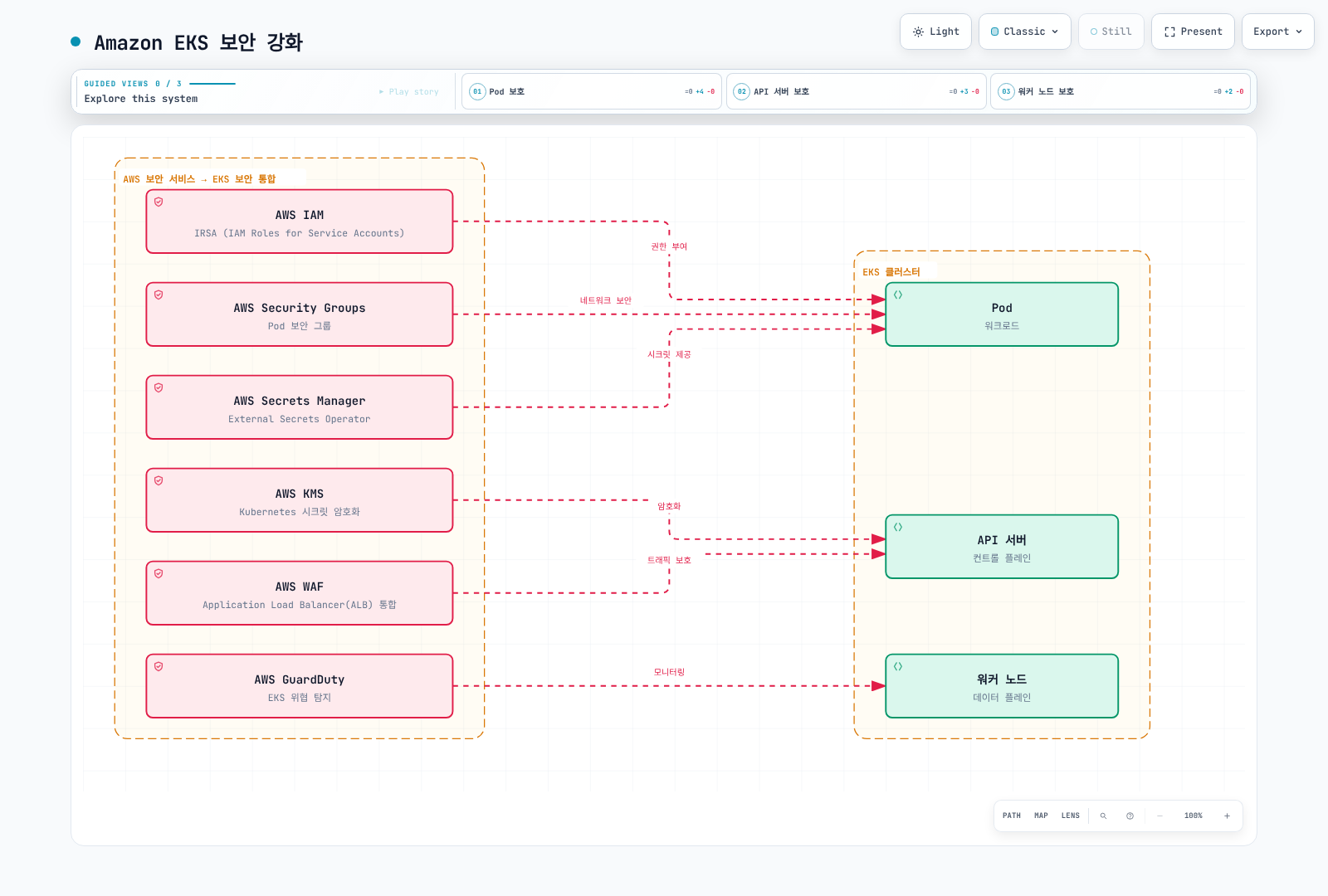The height and width of the screenshot is (896, 1328).
Task: Toggle the Light theme button
Action: [935, 32]
